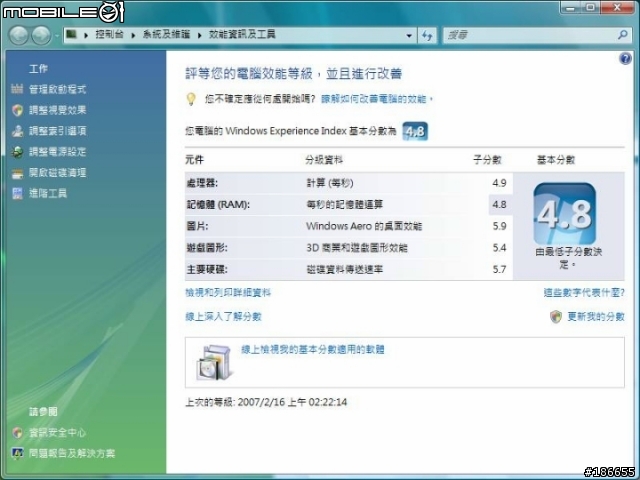The width and height of the screenshot is (640, 480).
Task: Click the software box icon
Action: [214, 363]
